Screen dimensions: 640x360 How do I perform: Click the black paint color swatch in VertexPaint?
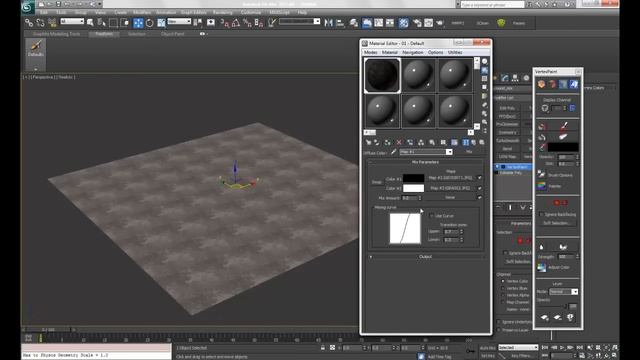pos(563,147)
